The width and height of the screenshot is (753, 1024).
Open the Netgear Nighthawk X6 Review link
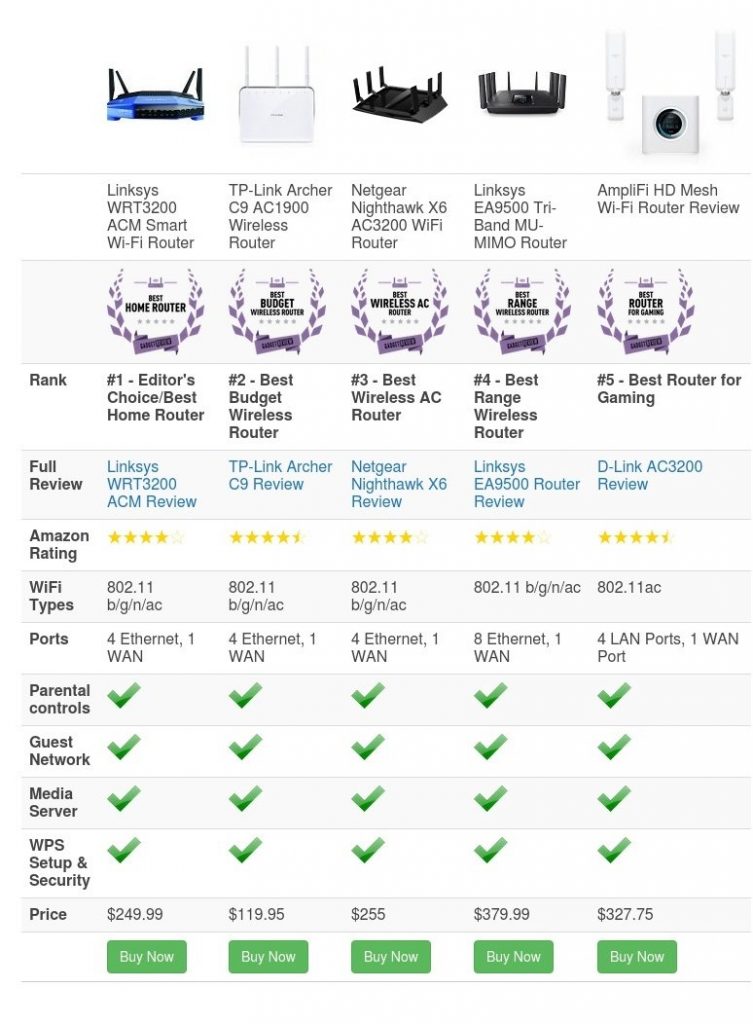(x=399, y=484)
